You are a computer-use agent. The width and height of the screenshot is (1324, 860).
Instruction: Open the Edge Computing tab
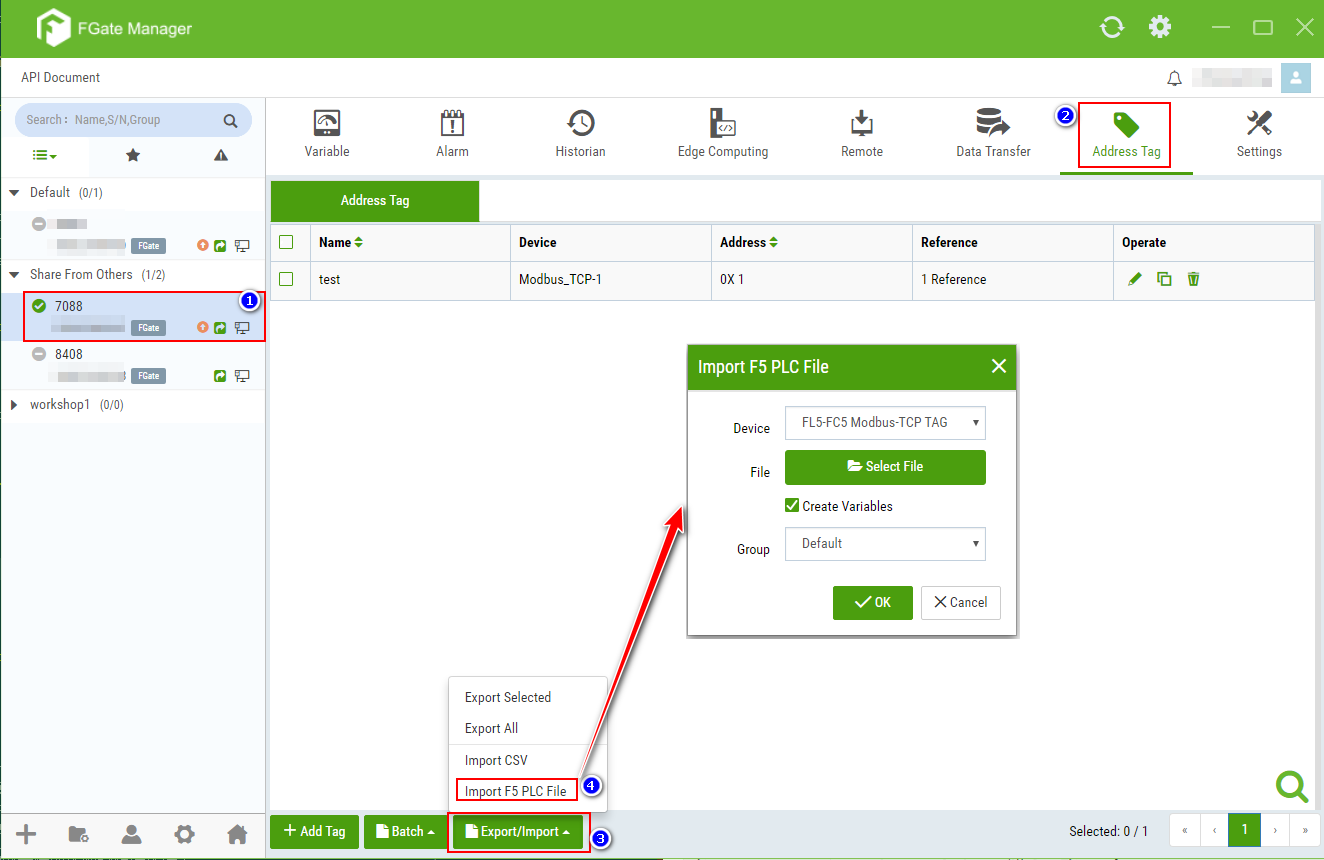[x=723, y=134]
